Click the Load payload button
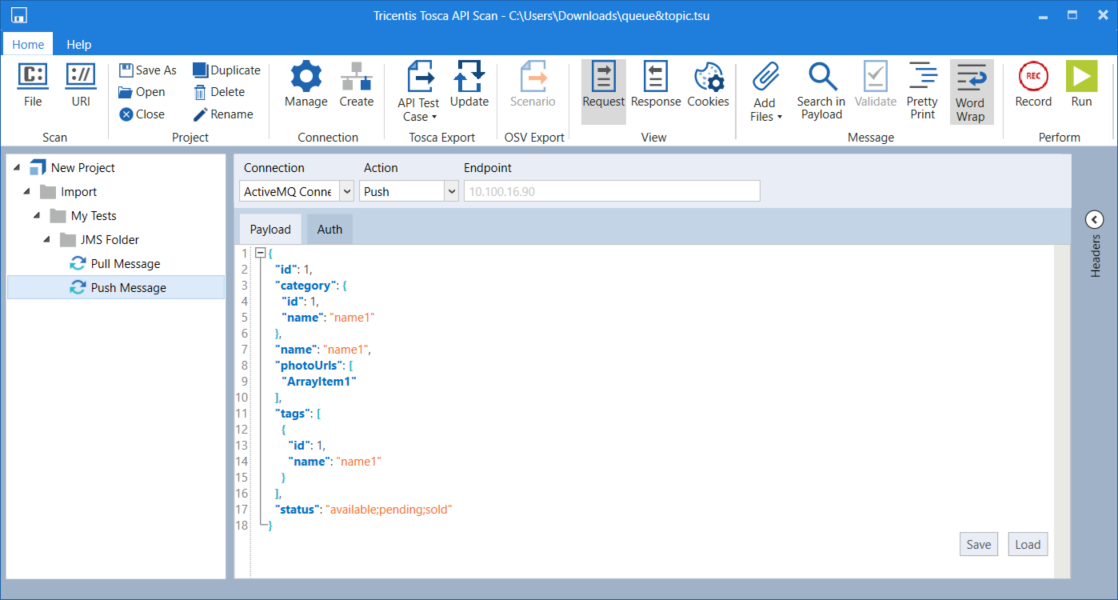 pos(1028,544)
